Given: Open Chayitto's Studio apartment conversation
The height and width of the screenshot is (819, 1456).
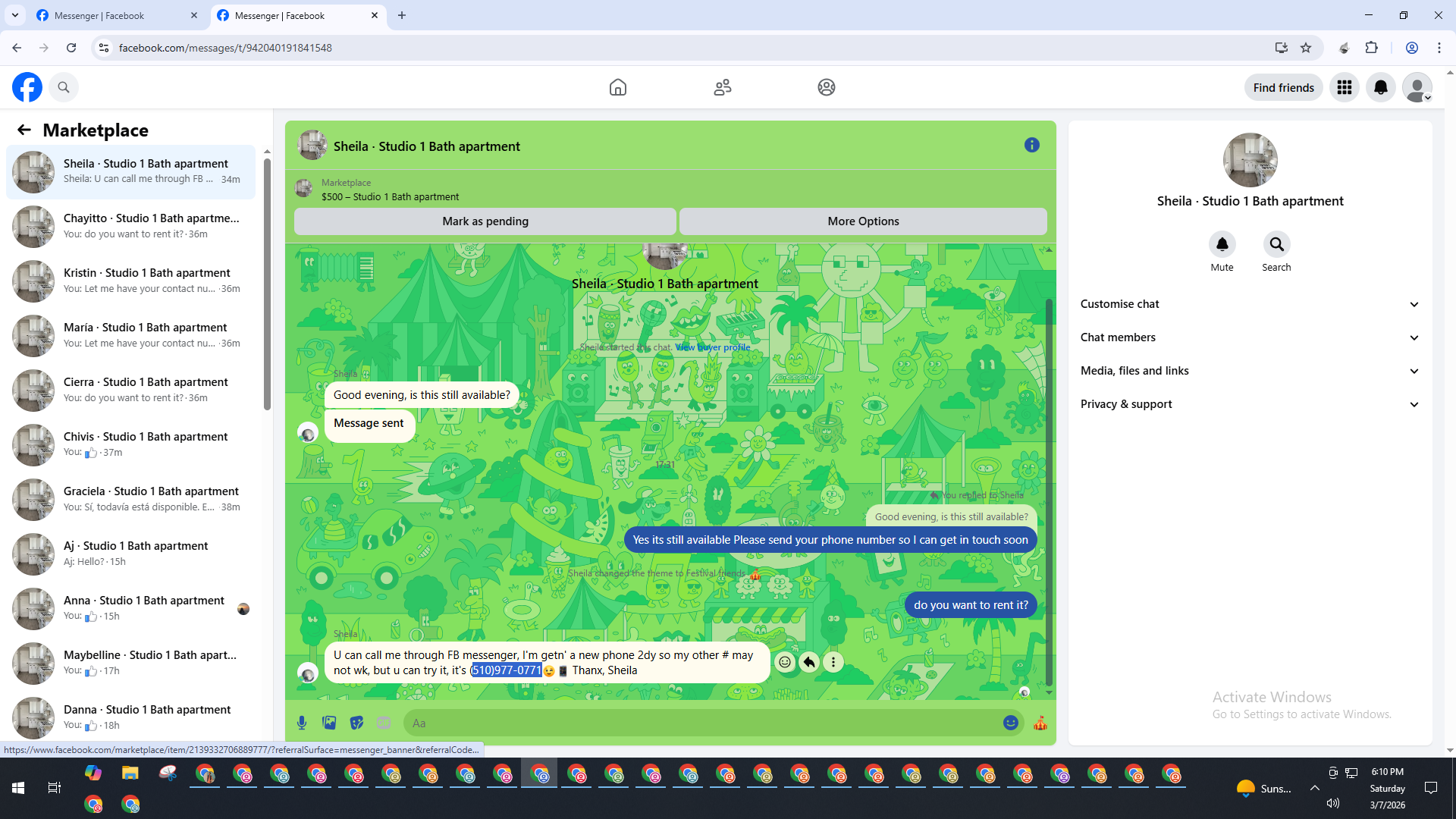Looking at the screenshot, I should pyautogui.click(x=130, y=226).
